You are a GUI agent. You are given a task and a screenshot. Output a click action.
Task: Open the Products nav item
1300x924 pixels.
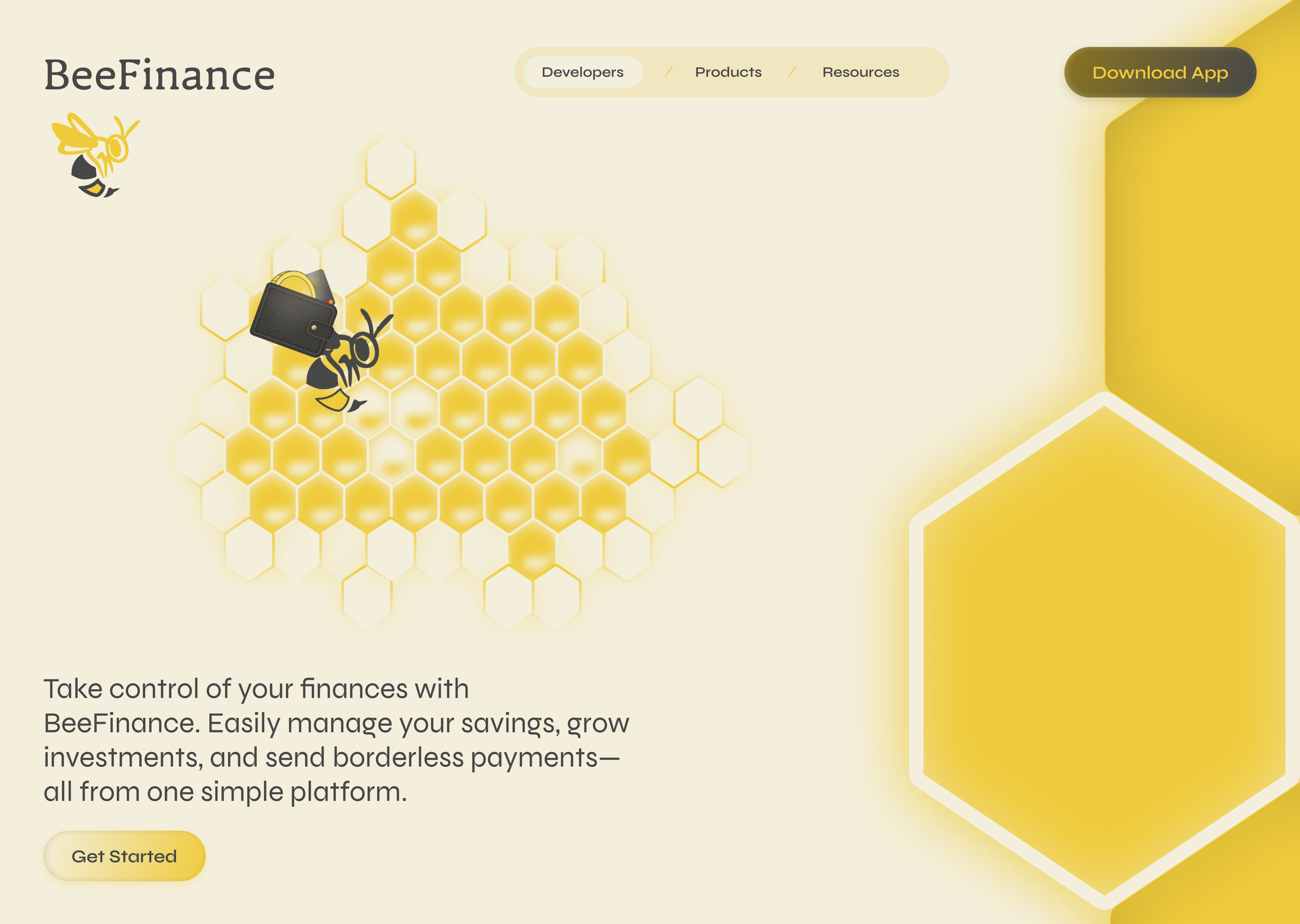pos(728,72)
